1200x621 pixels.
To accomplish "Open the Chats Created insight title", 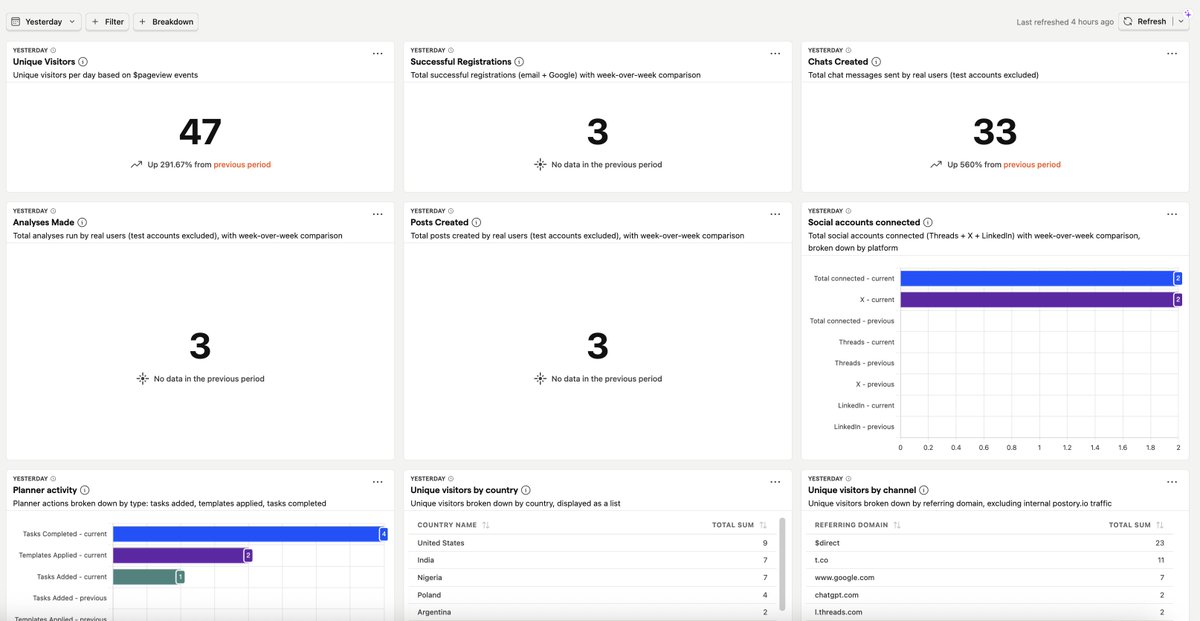I will pos(838,62).
